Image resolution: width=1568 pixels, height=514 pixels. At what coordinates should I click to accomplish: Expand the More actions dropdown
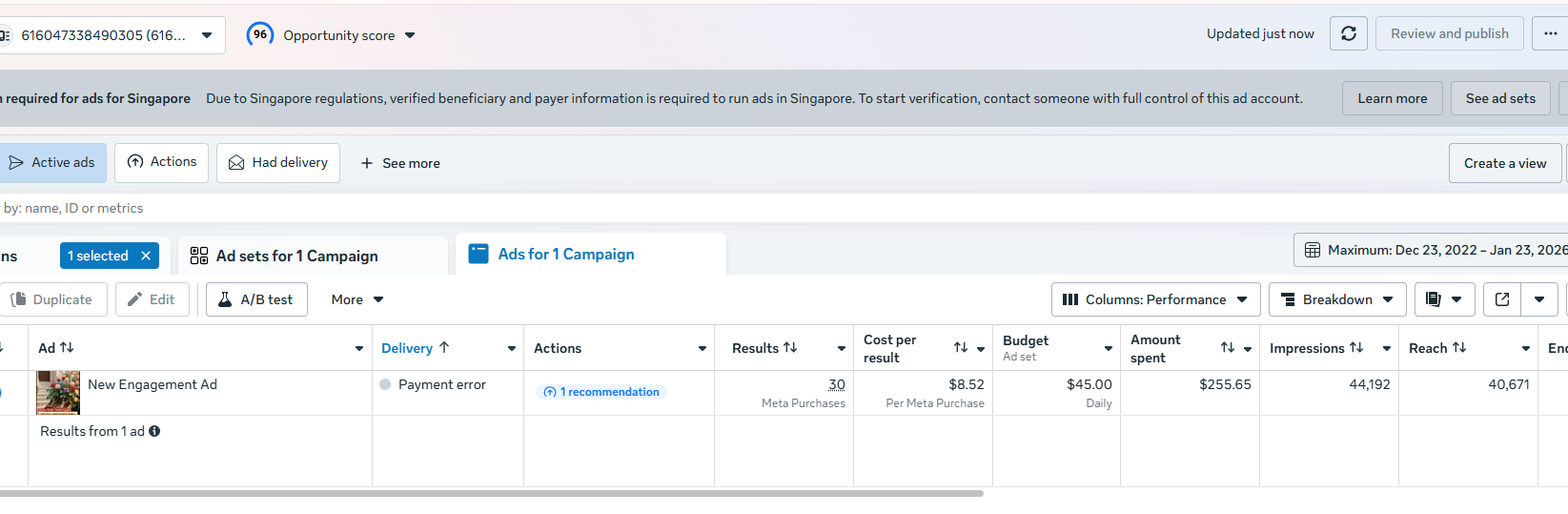click(x=357, y=299)
